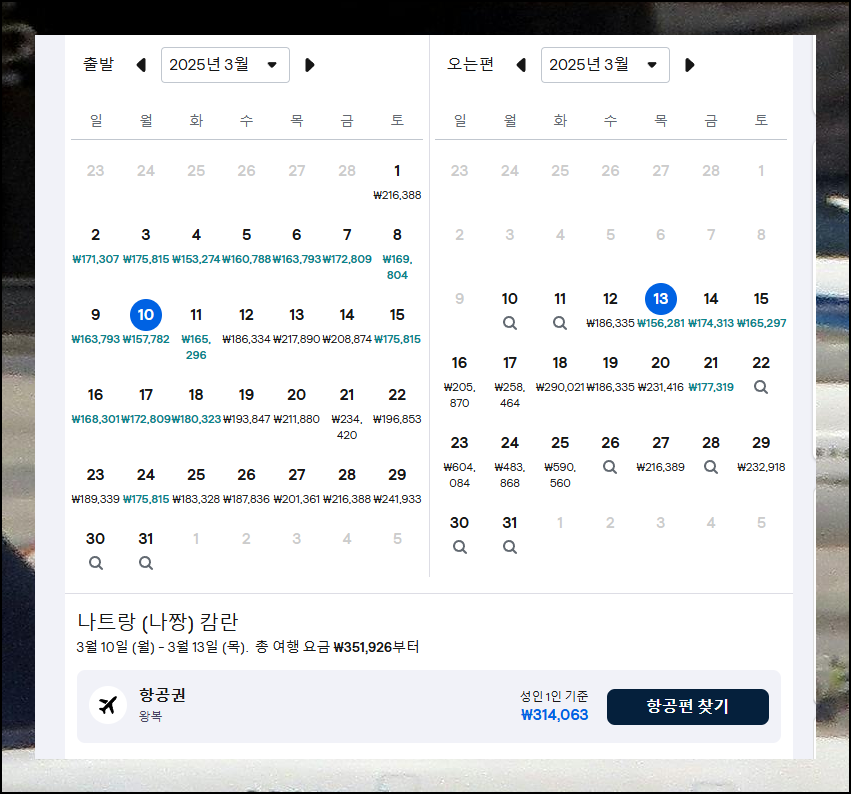Choose return date March 25
This screenshot has height=794, width=851.
coord(560,460)
